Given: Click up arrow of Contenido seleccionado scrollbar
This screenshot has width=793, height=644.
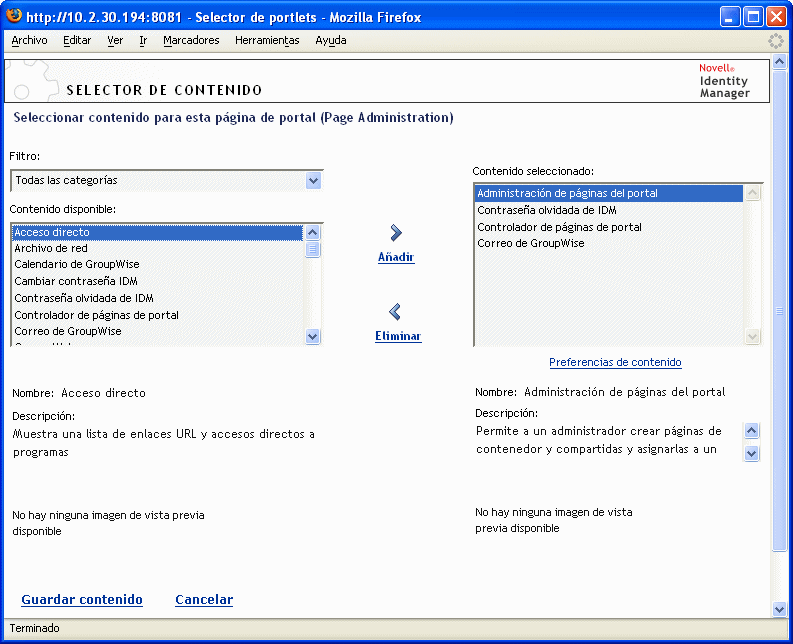Looking at the screenshot, I should tap(752, 193).
